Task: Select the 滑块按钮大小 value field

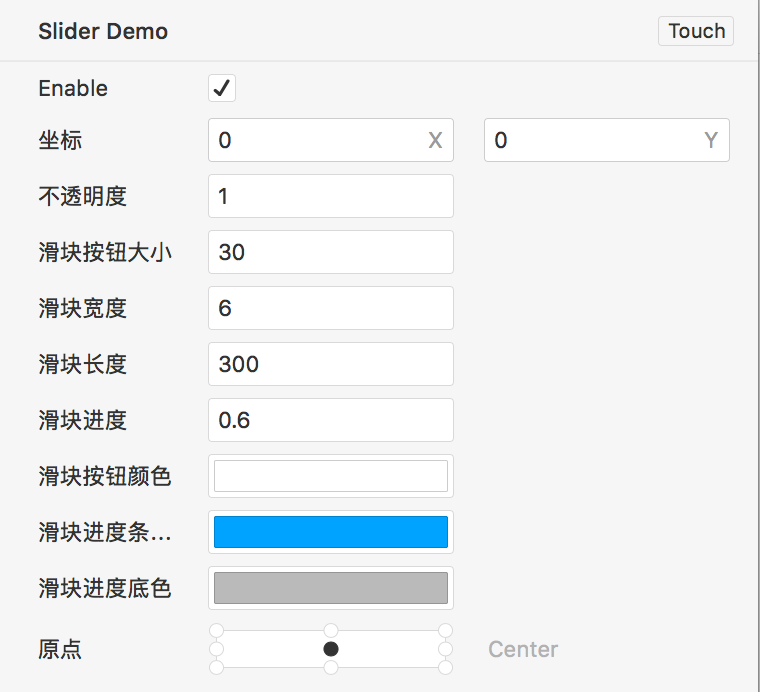Action: point(330,252)
